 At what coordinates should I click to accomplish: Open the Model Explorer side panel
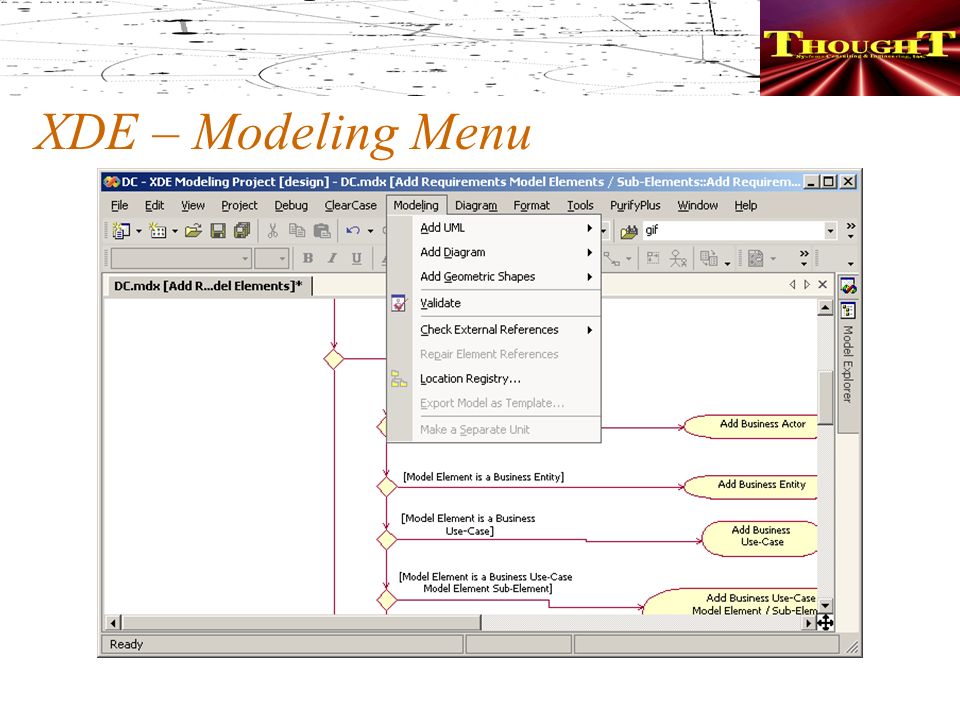[848, 364]
